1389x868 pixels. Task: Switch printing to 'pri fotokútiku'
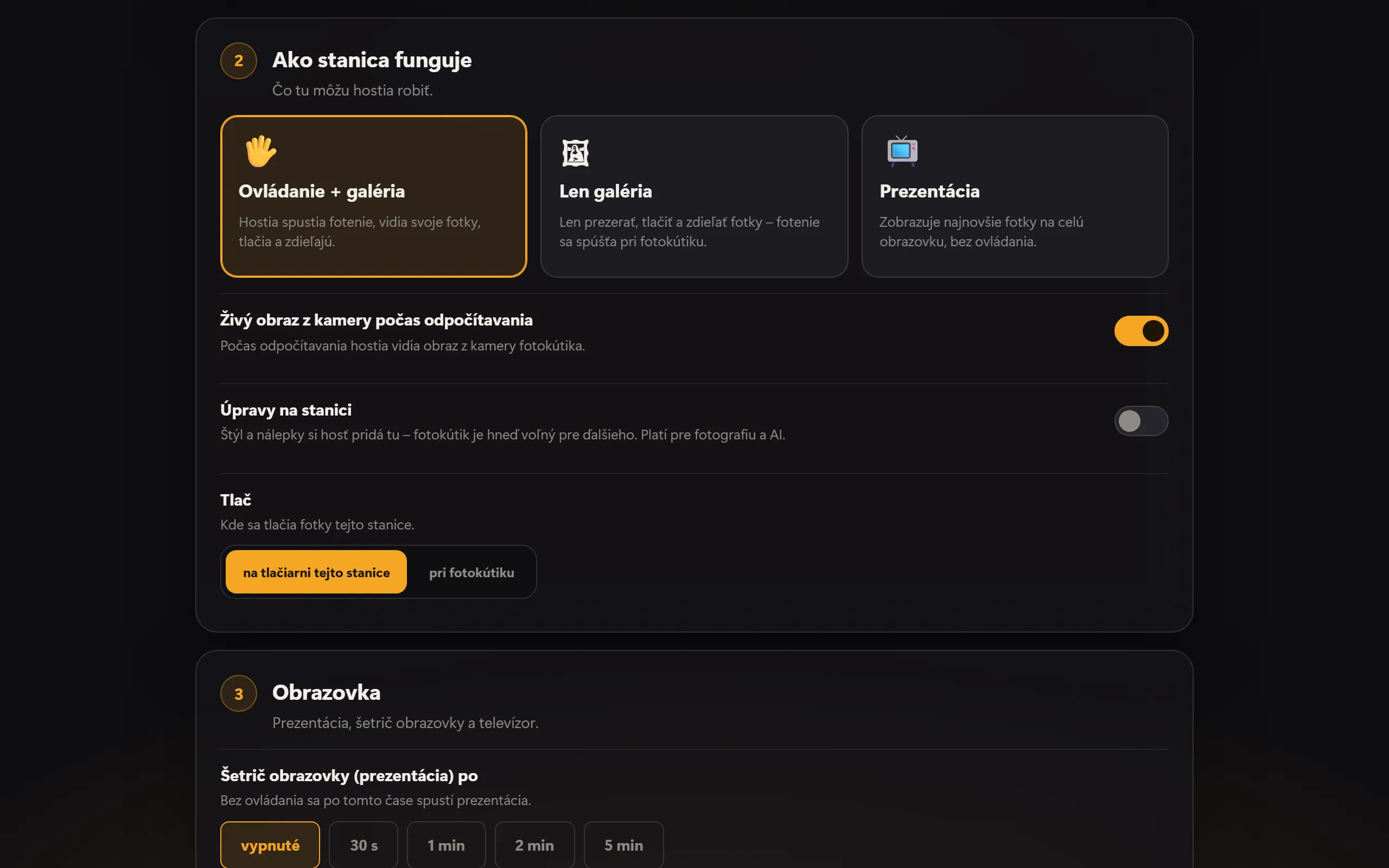(x=471, y=572)
